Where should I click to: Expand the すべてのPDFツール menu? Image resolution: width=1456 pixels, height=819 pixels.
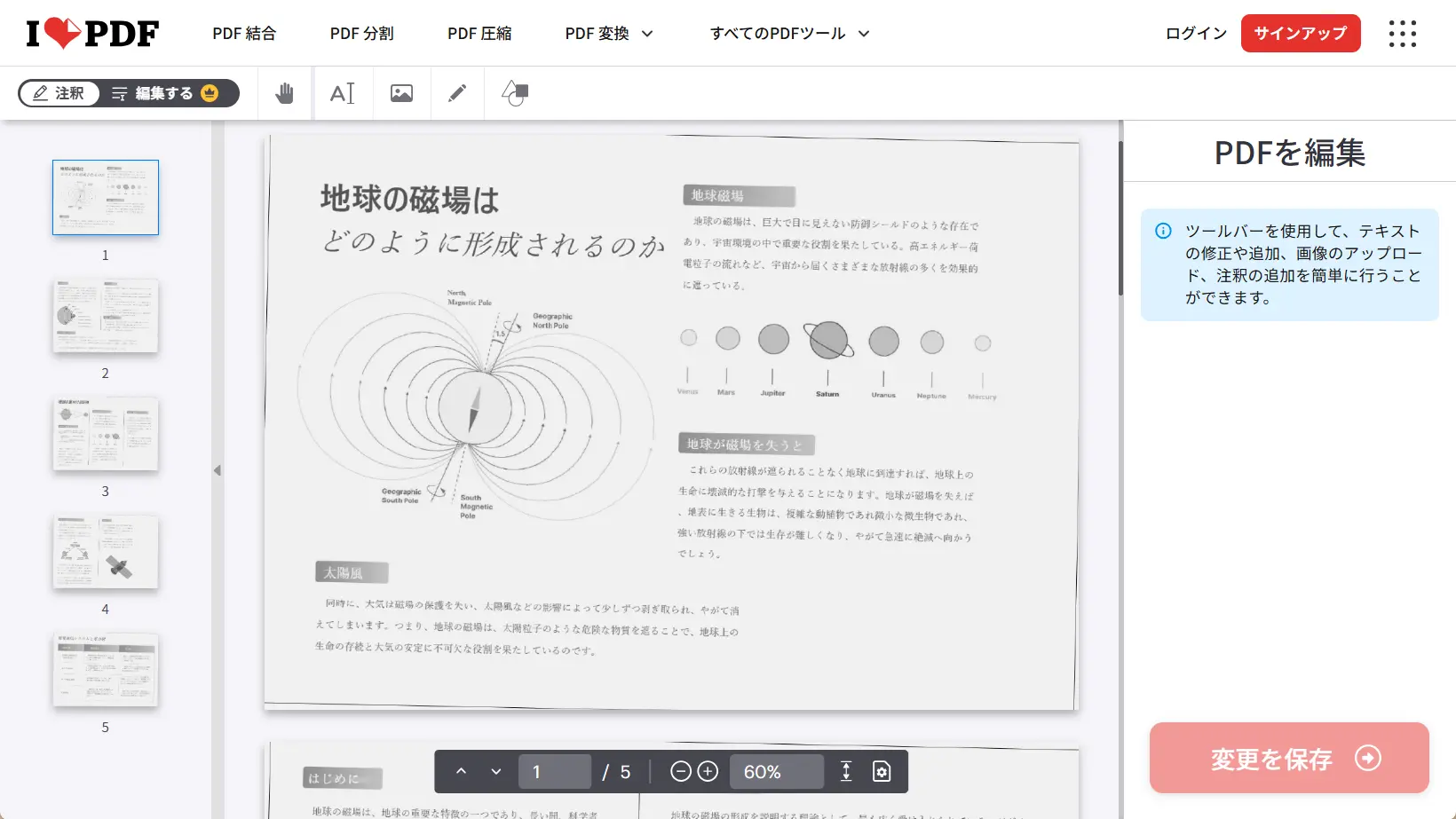pos(788,33)
